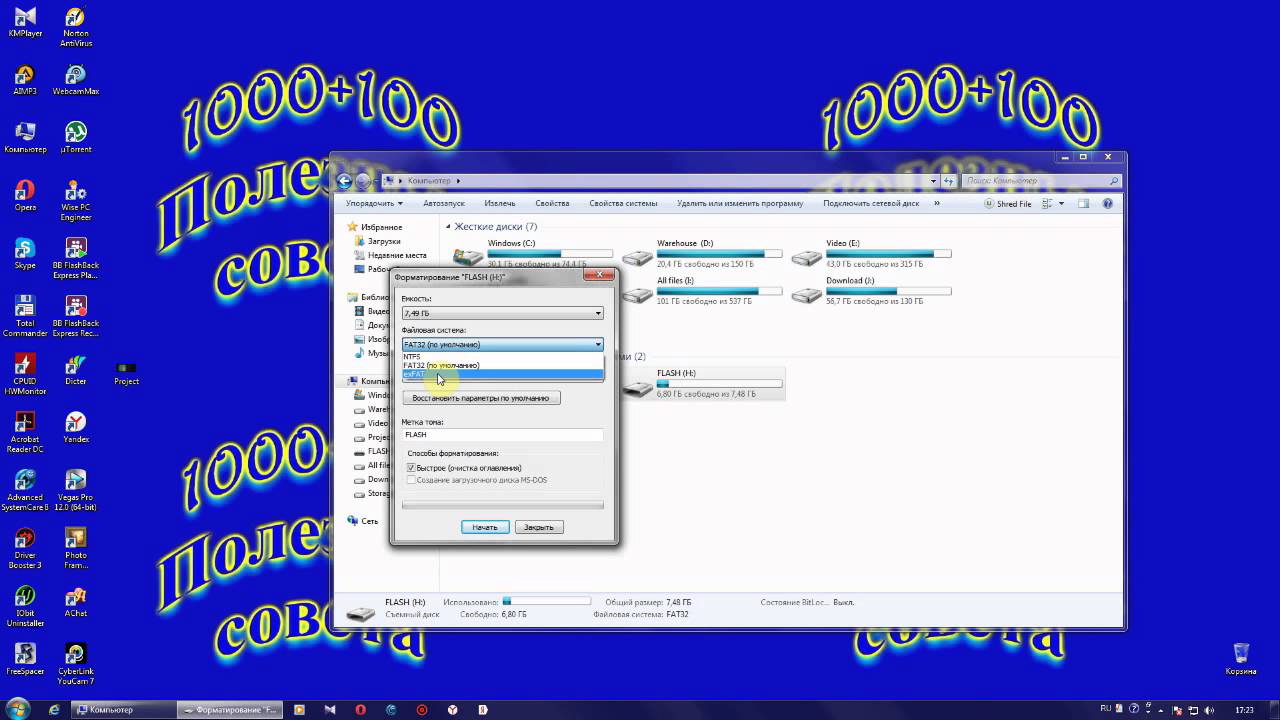
Task: Collapse the Файловая система combo box
Action: (502, 344)
